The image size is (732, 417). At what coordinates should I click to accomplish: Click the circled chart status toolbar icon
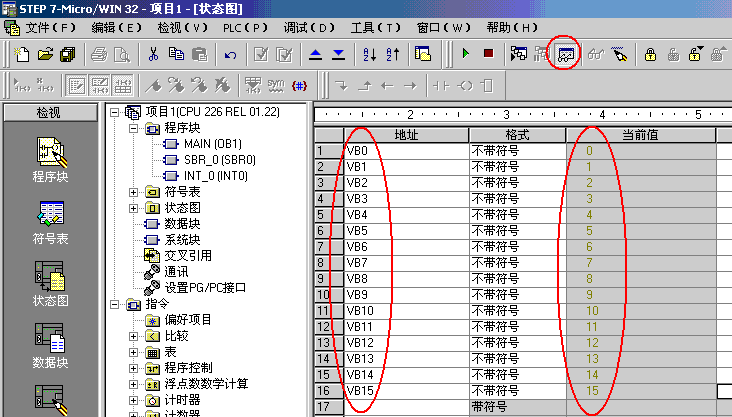(x=566, y=53)
